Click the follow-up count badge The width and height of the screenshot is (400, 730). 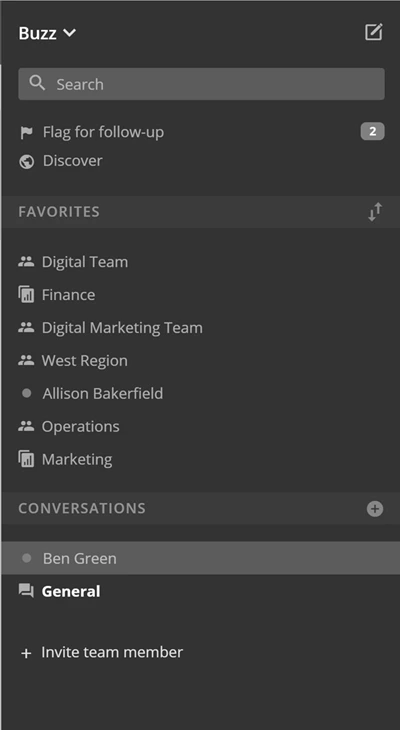click(x=373, y=132)
